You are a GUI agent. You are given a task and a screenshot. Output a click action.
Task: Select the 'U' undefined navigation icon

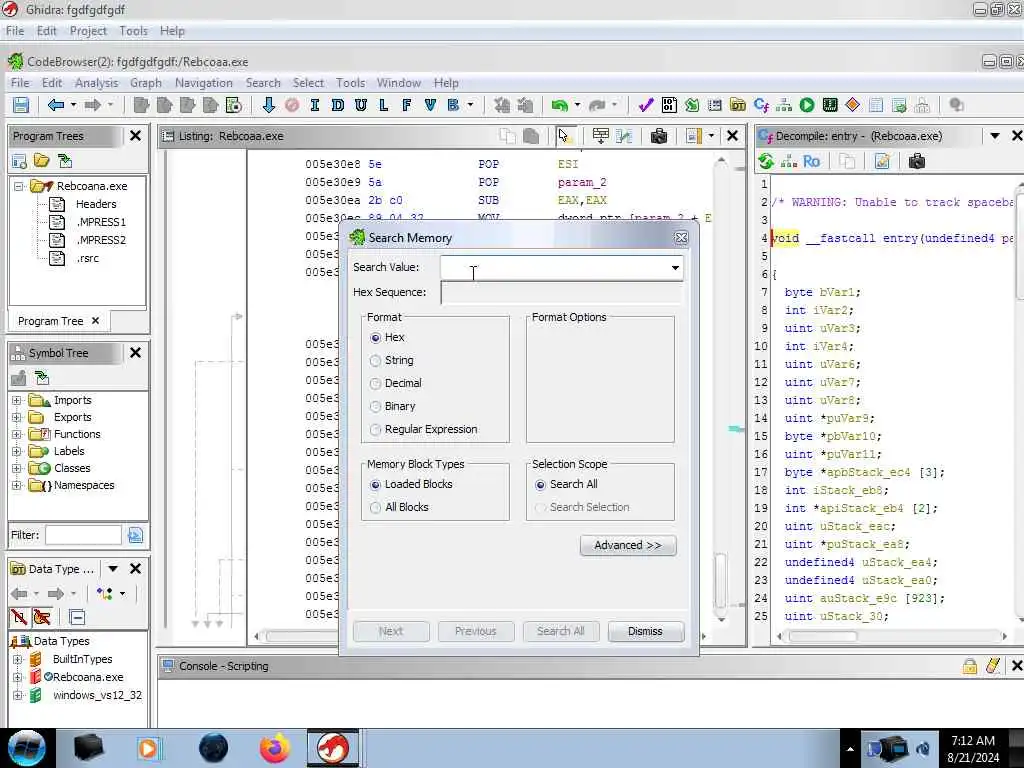click(360, 104)
